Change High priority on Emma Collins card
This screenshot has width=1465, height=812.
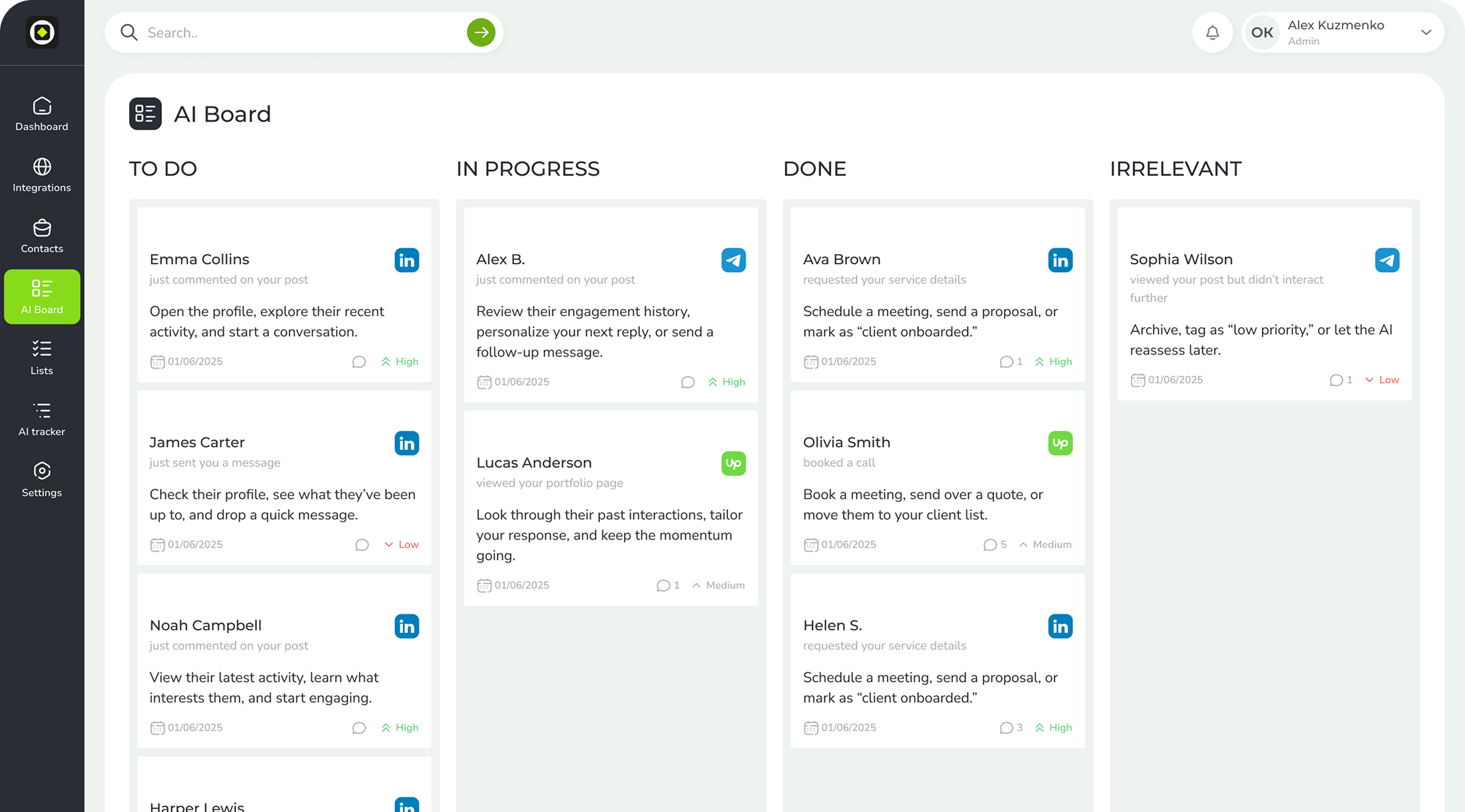[x=400, y=362]
